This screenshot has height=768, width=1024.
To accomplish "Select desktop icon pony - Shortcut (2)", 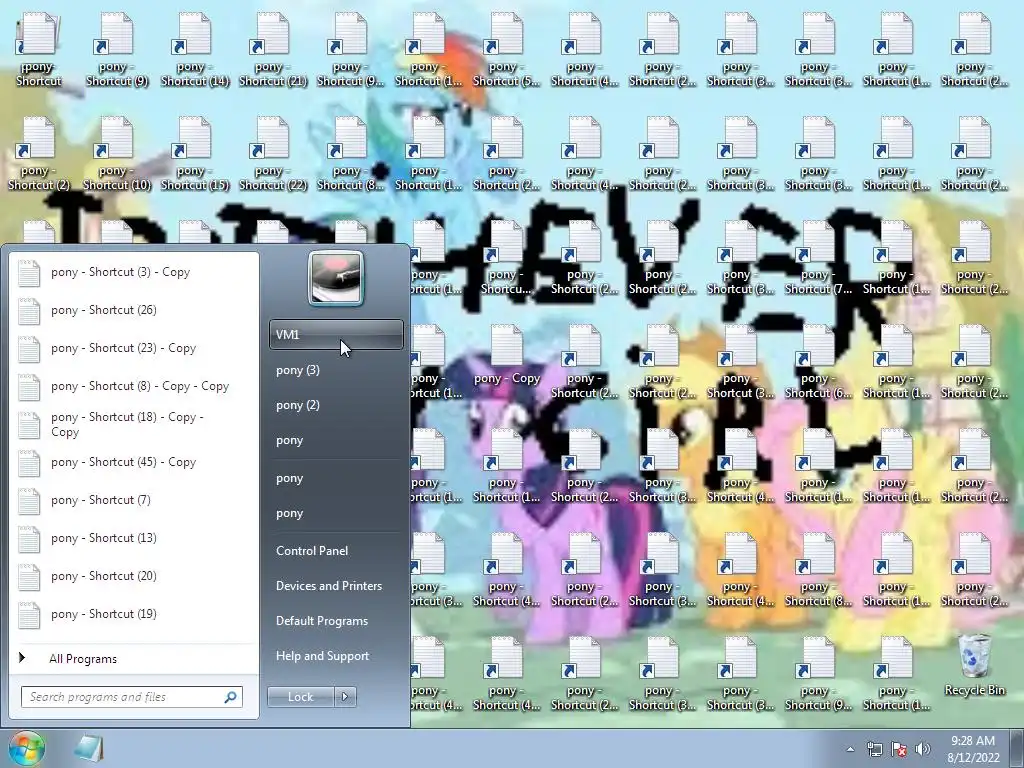I will [39, 155].
